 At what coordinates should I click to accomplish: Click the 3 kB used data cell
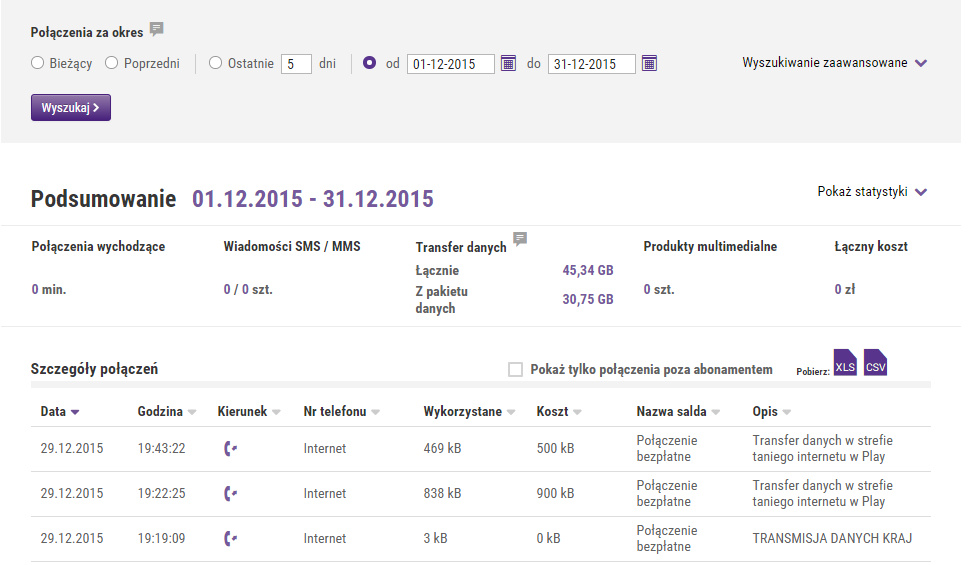point(436,538)
